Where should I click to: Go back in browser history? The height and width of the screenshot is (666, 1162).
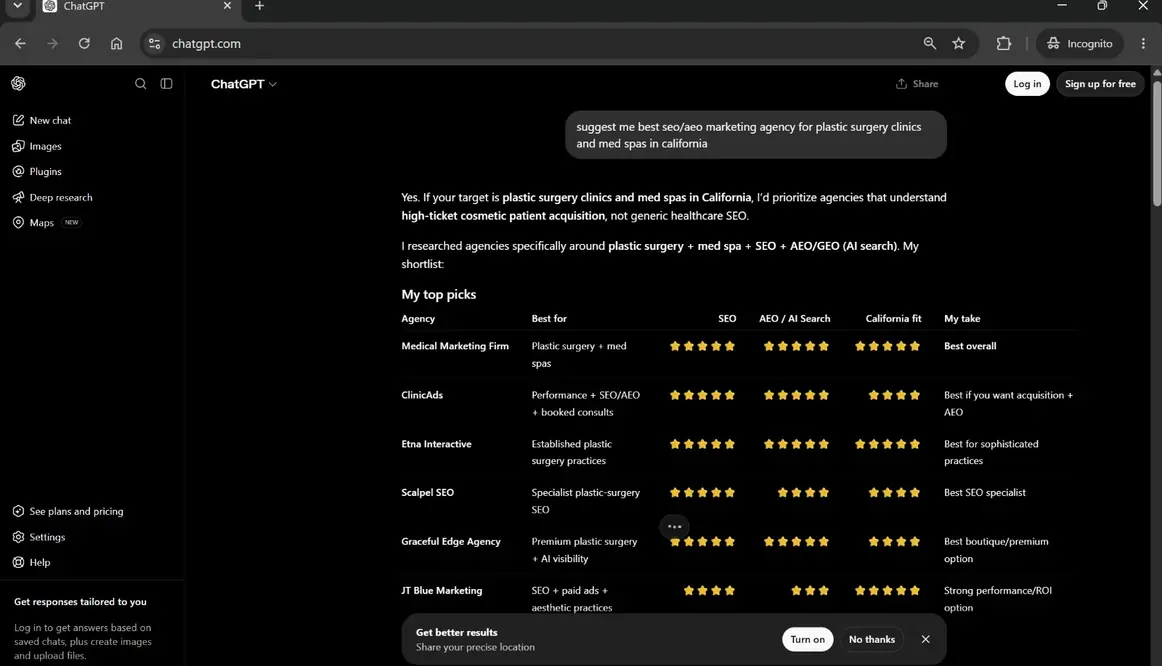20,44
